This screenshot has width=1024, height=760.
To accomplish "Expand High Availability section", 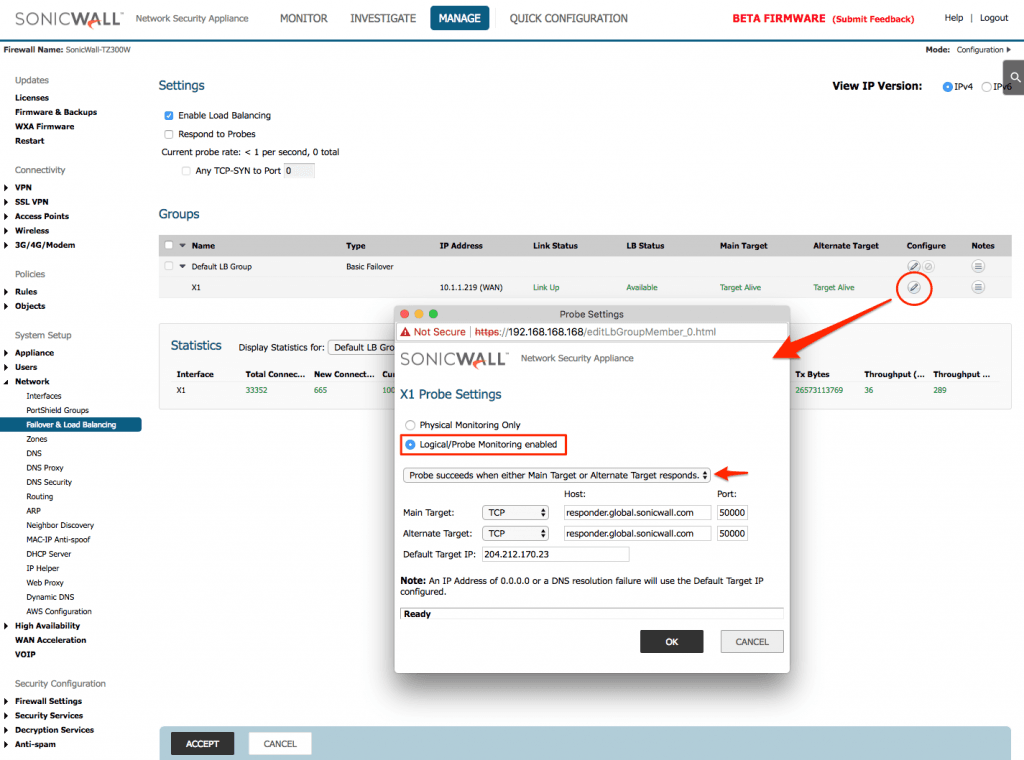I will [x=6, y=626].
